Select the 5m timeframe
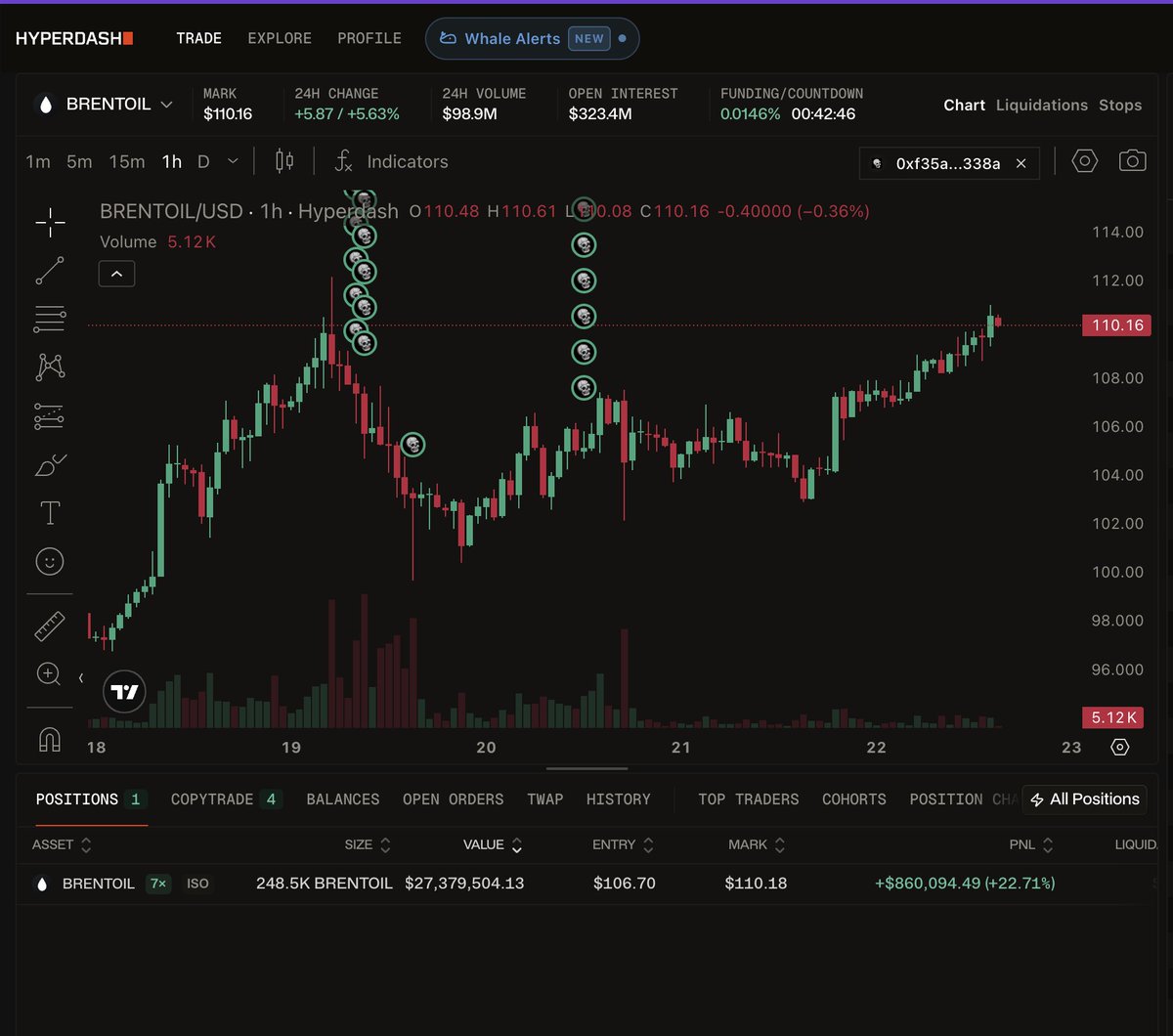The image size is (1173, 1036). click(79, 161)
